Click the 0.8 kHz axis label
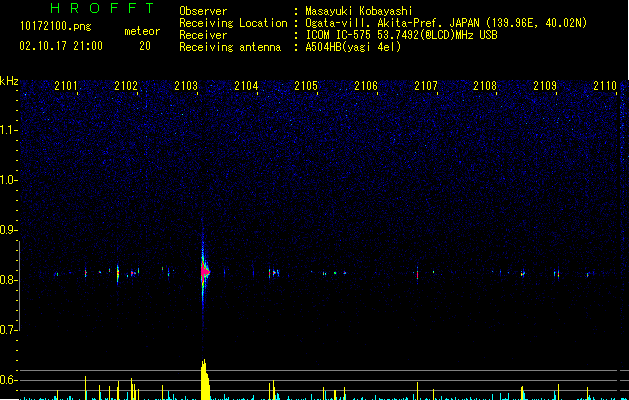Viewport: 629px width, 400px height. (x=8, y=280)
